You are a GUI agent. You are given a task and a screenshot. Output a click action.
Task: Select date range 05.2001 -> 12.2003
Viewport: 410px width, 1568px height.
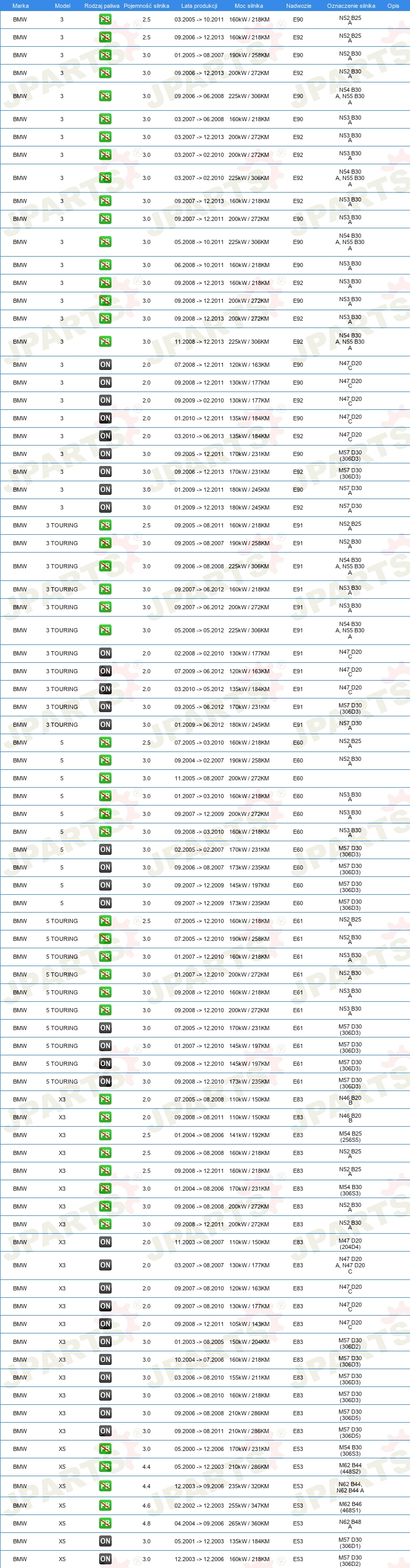[199, 1541]
